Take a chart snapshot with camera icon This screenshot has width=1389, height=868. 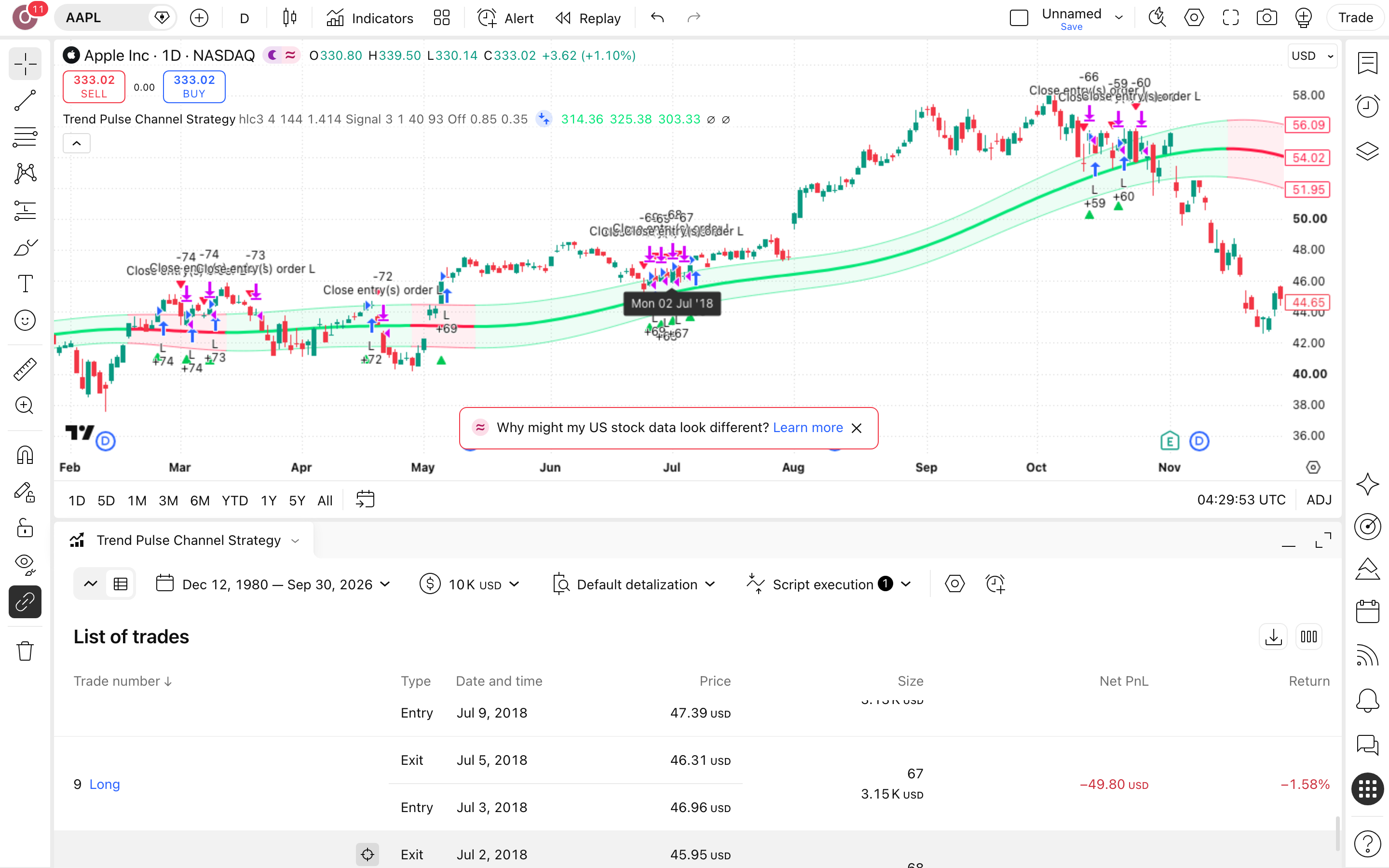pos(1267,18)
